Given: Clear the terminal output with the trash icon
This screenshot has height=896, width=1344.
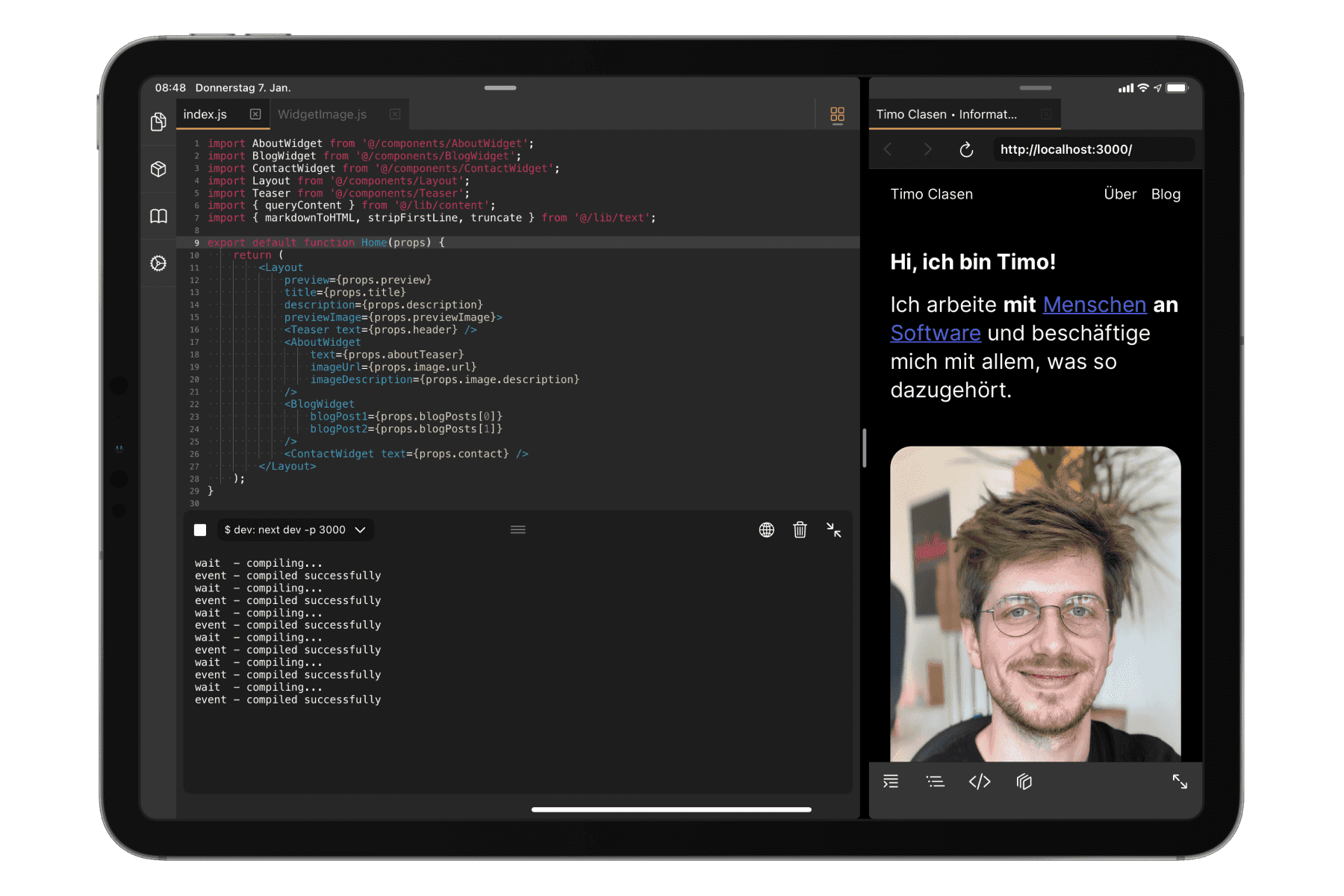Looking at the screenshot, I should (800, 529).
